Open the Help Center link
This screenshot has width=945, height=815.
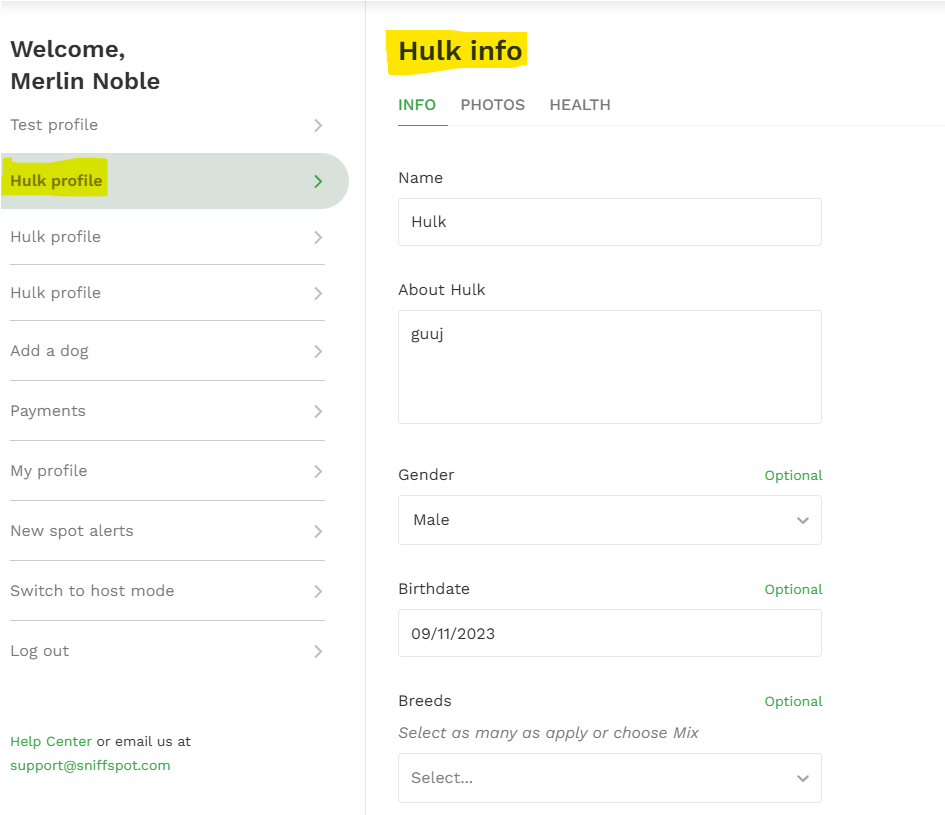point(51,741)
